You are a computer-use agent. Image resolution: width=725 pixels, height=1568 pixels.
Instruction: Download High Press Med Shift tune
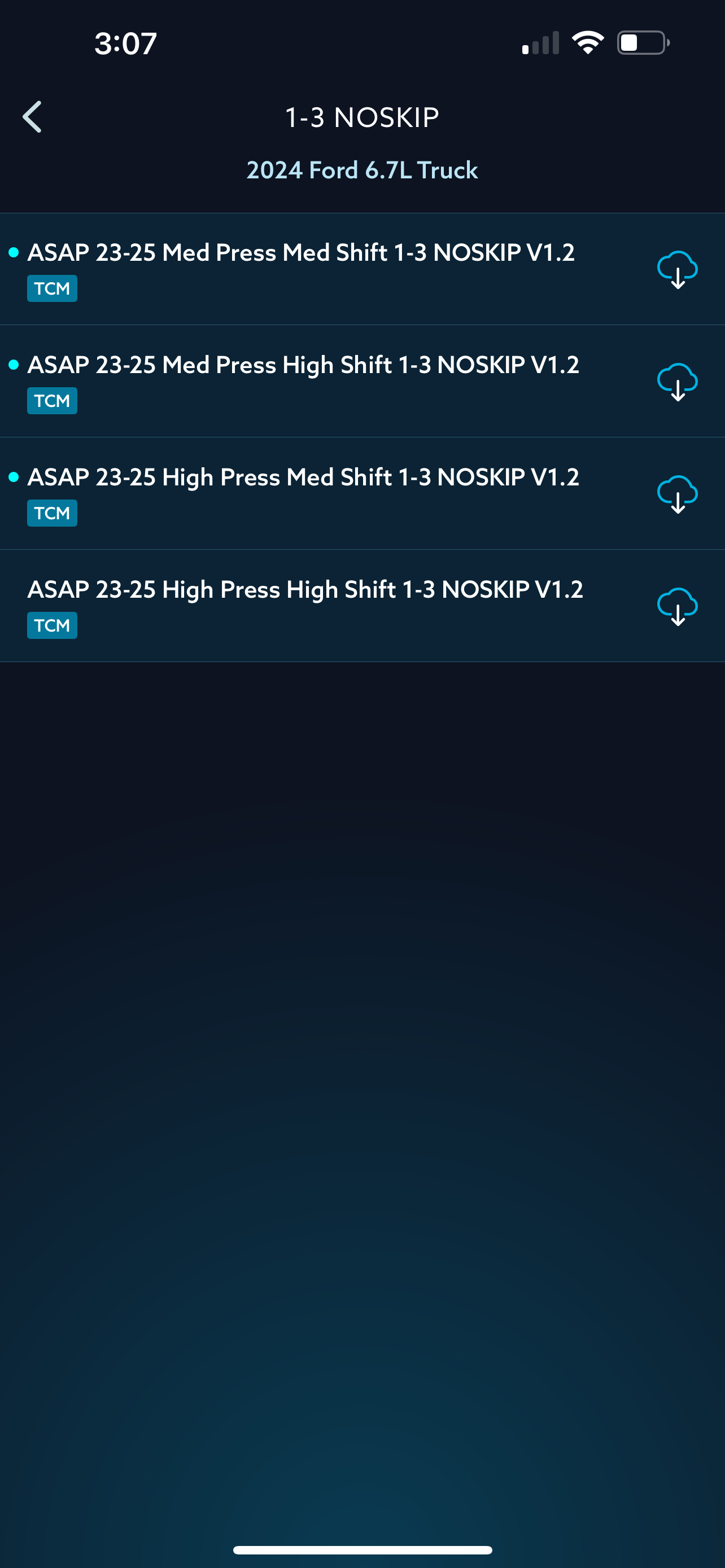click(677, 494)
